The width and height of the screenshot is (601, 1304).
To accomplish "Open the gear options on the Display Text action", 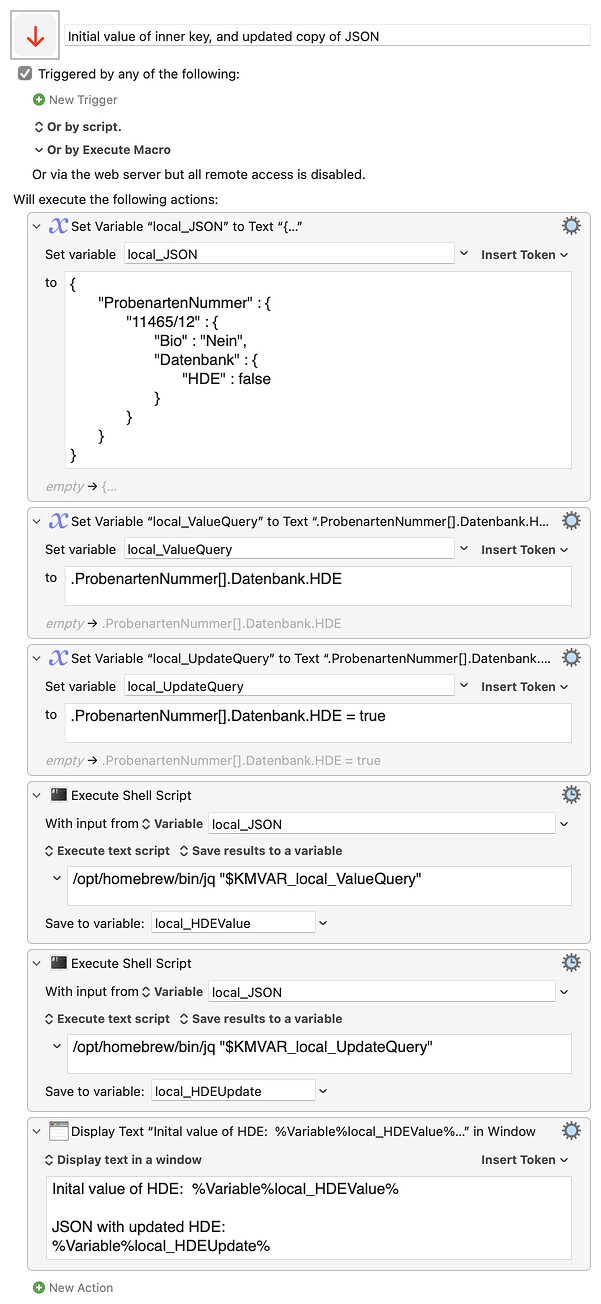I will pos(571,1130).
